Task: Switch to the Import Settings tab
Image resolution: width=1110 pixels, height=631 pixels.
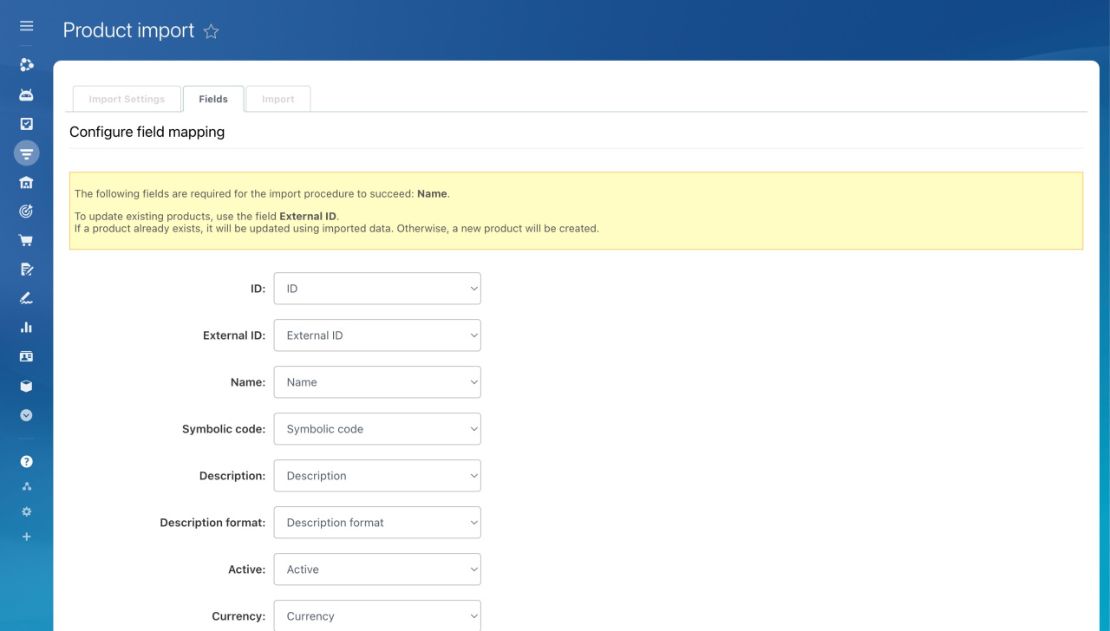Action: (127, 99)
